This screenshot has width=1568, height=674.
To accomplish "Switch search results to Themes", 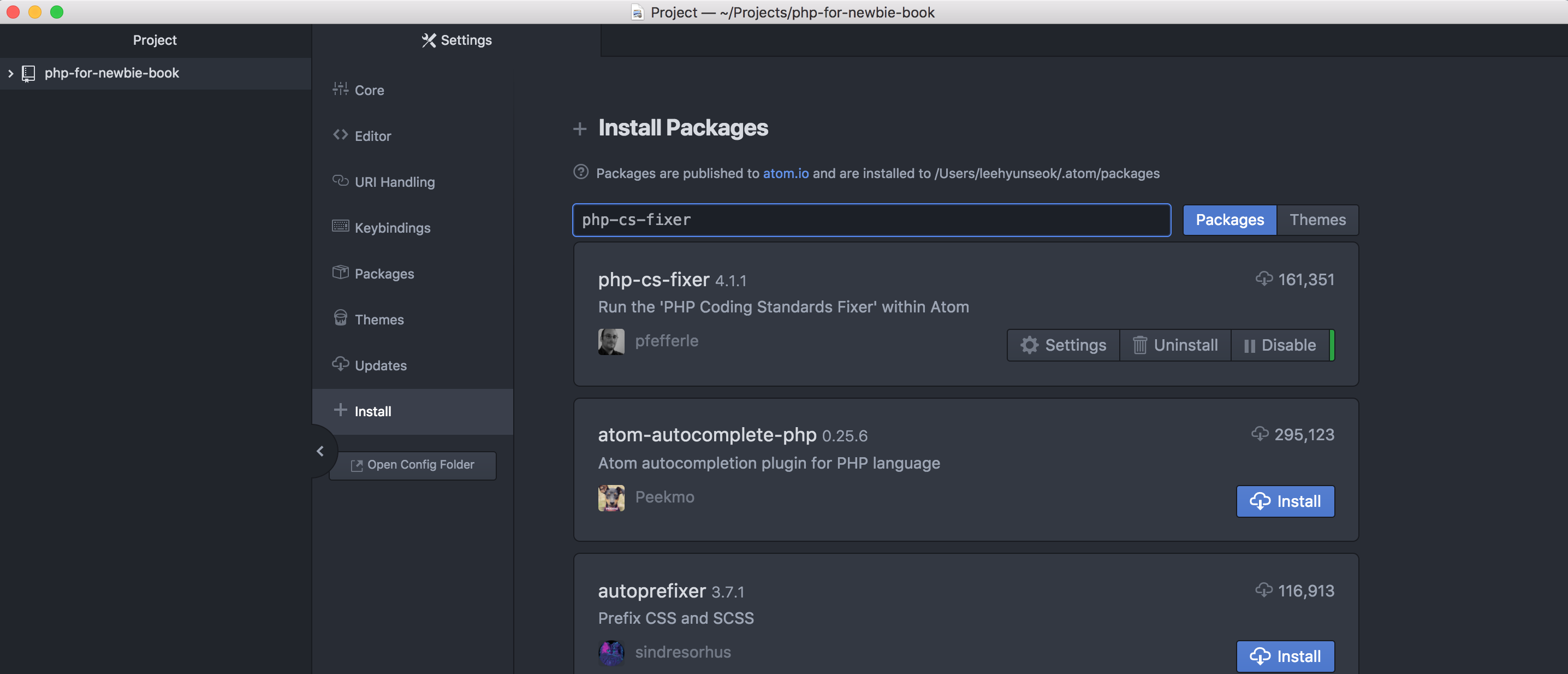I will [1318, 220].
